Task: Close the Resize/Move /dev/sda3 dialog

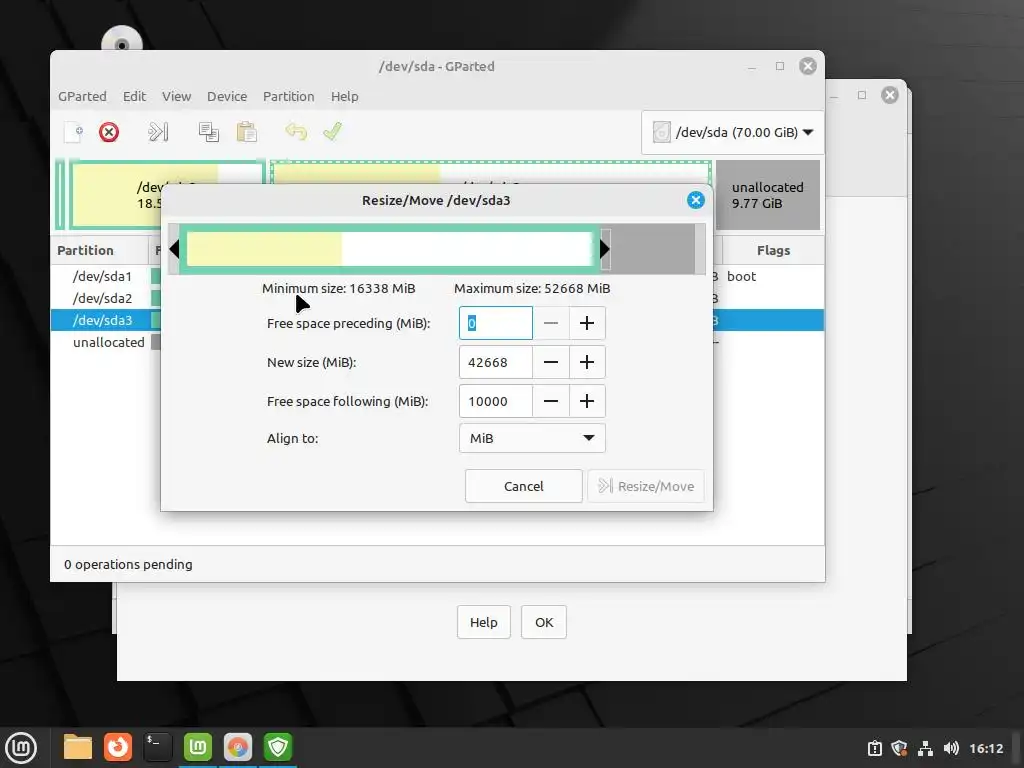Action: tap(696, 200)
